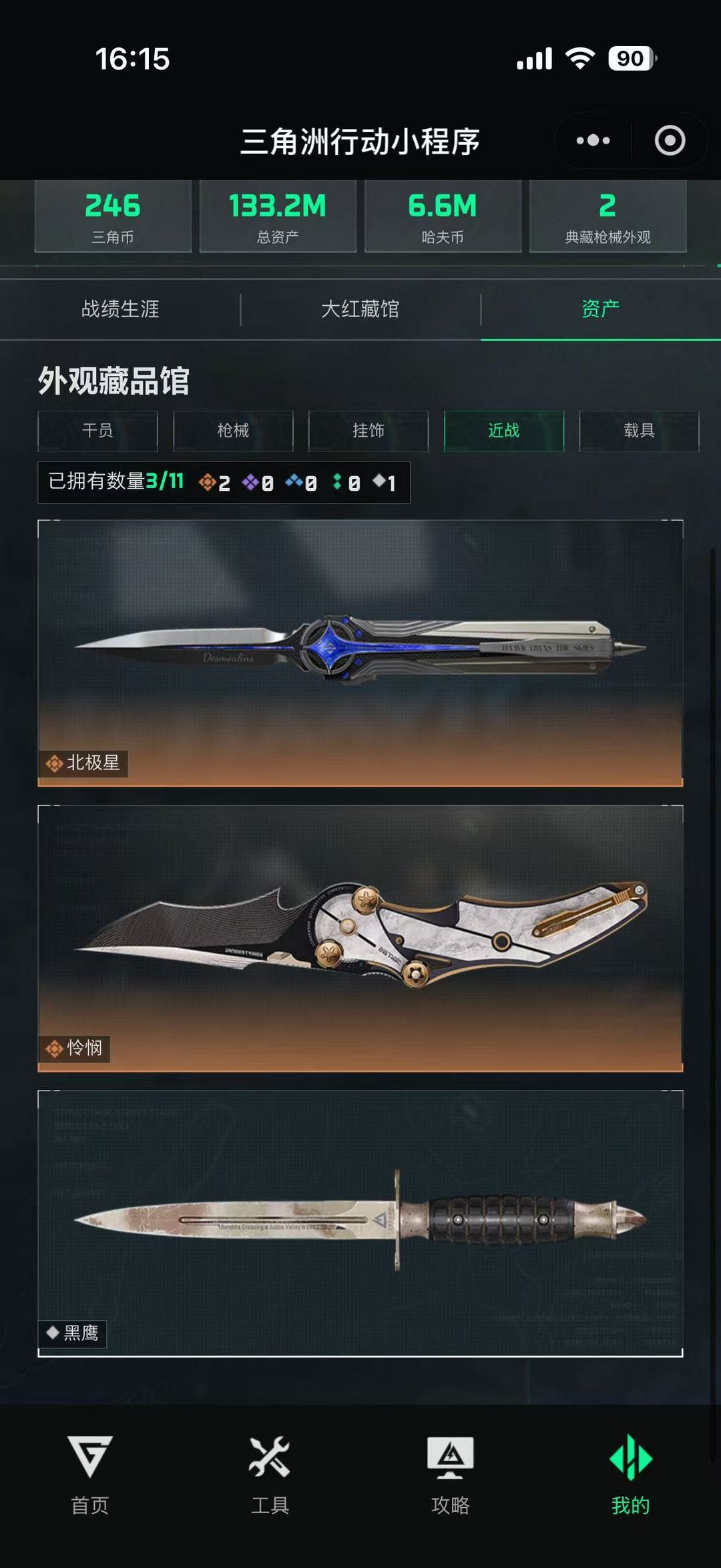Filter collection by 枪械

coord(233,431)
